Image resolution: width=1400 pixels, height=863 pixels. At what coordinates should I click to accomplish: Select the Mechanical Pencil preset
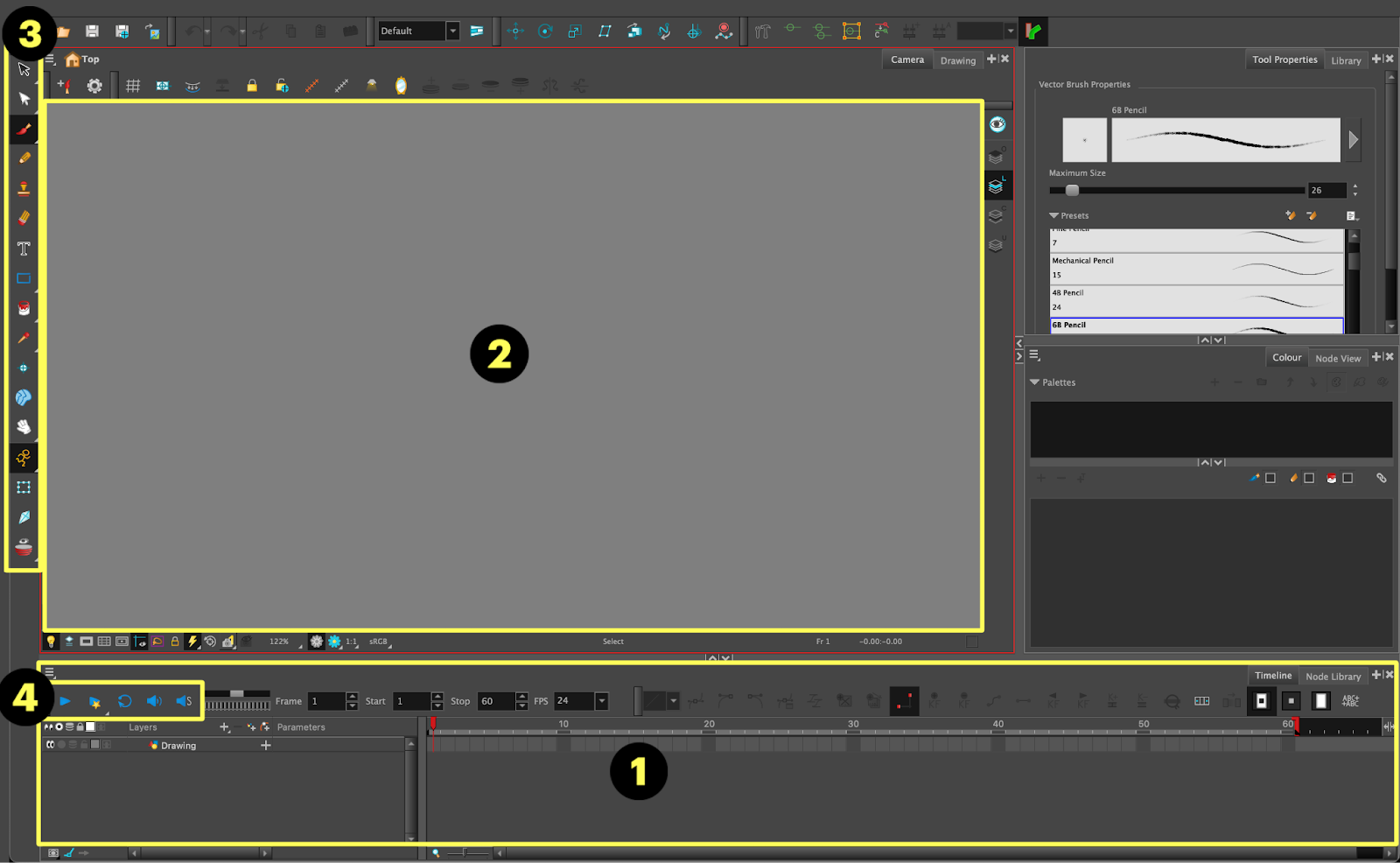pyautogui.click(x=1195, y=268)
